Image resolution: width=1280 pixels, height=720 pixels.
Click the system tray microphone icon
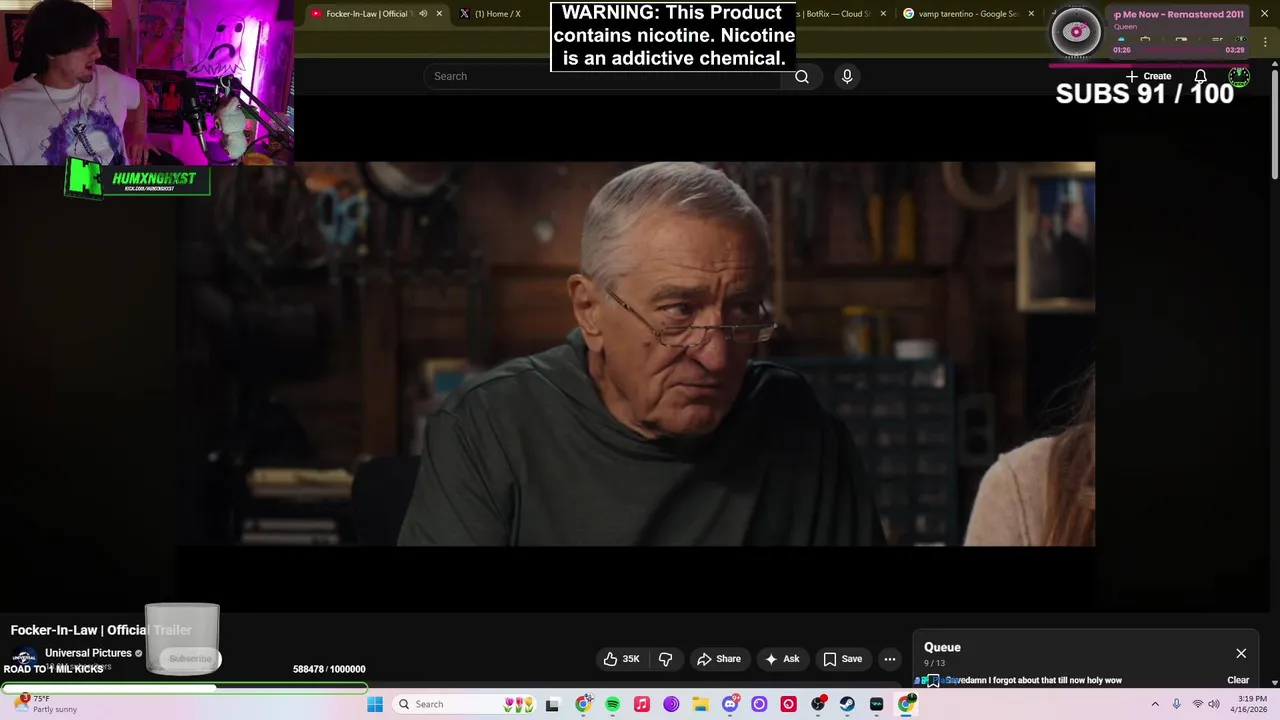pyautogui.click(x=1177, y=704)
